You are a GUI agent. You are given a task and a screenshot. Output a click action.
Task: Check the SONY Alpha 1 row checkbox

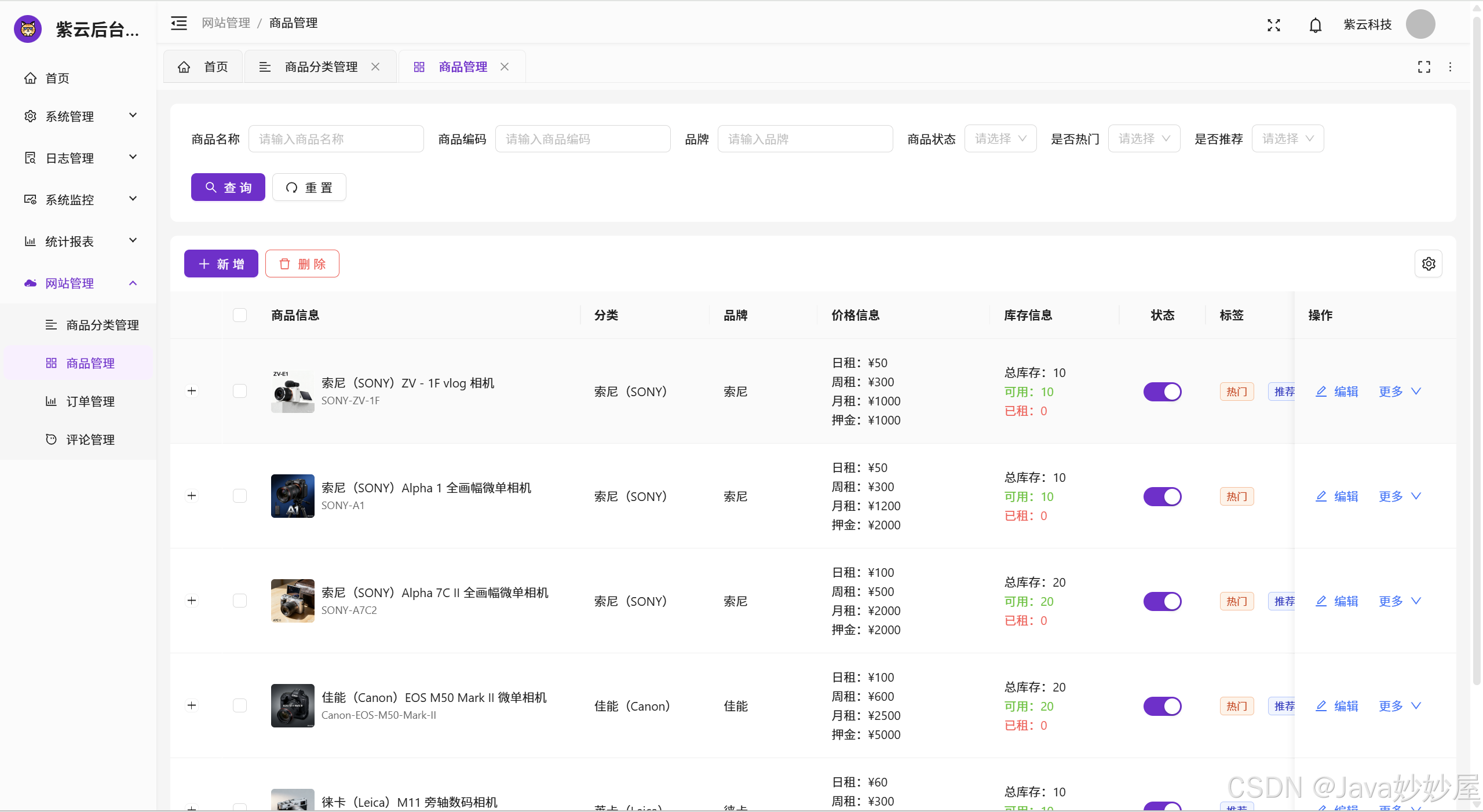[240, 496]
